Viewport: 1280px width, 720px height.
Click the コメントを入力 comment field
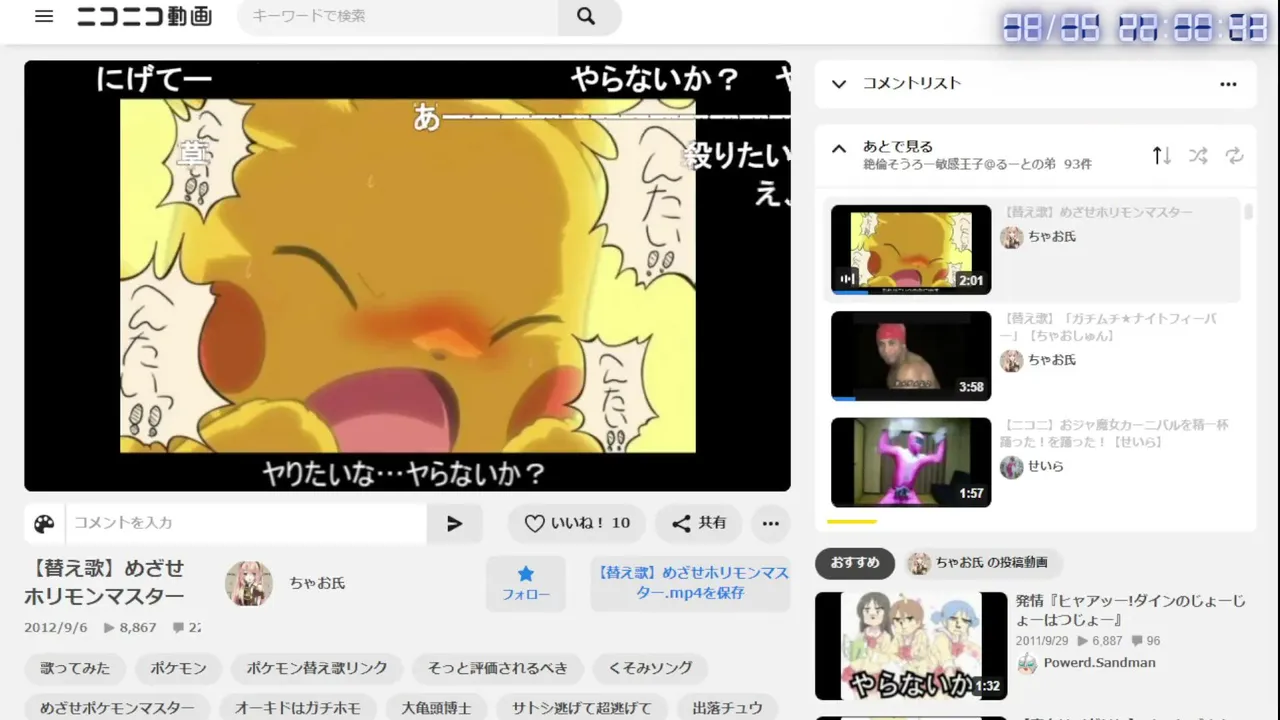coord(246,523)
